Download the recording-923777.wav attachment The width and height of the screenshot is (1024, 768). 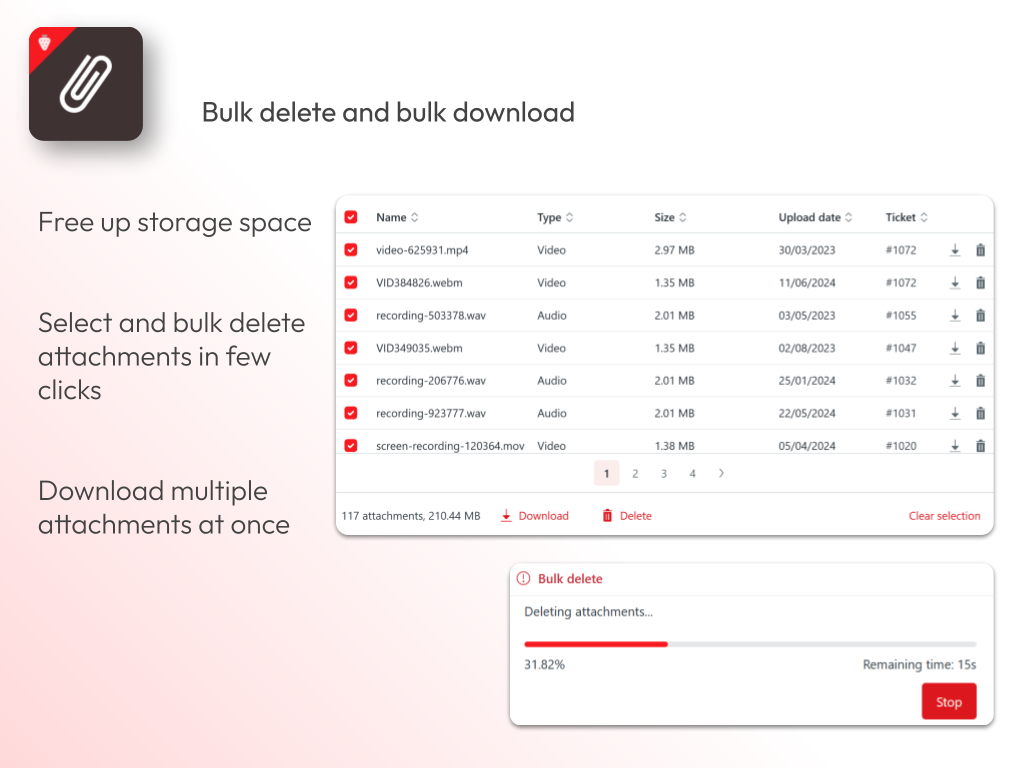coord(955,413)
